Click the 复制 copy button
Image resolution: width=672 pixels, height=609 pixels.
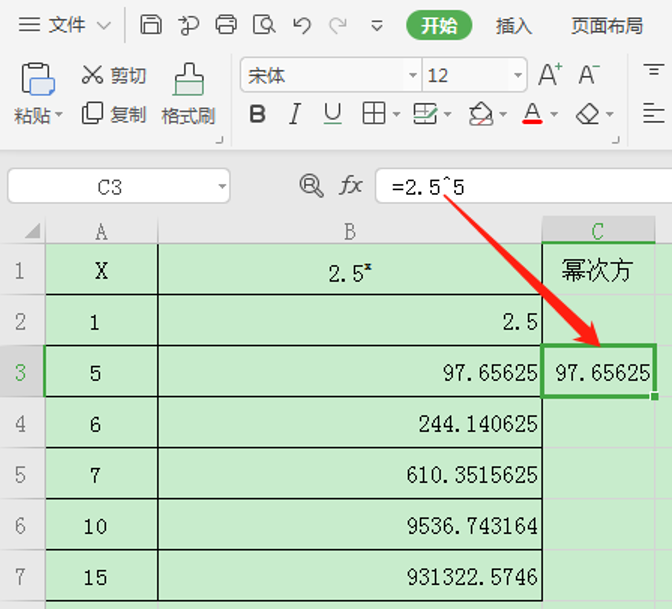[x=114, y=114]
